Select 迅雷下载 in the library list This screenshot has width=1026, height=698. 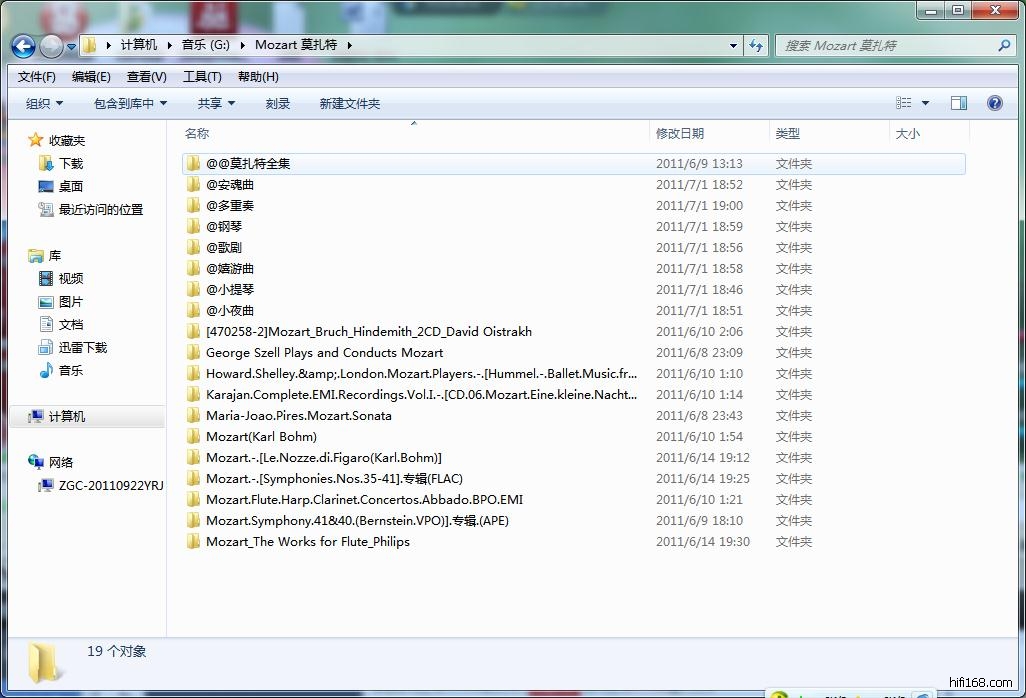pyautogui.click(x=82, y=347)
